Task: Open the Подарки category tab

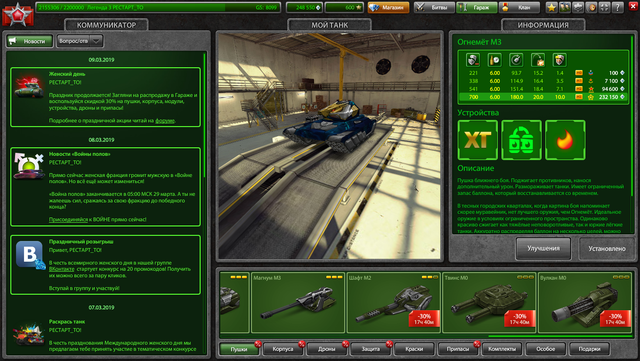Action: click(x=590, y=349)
